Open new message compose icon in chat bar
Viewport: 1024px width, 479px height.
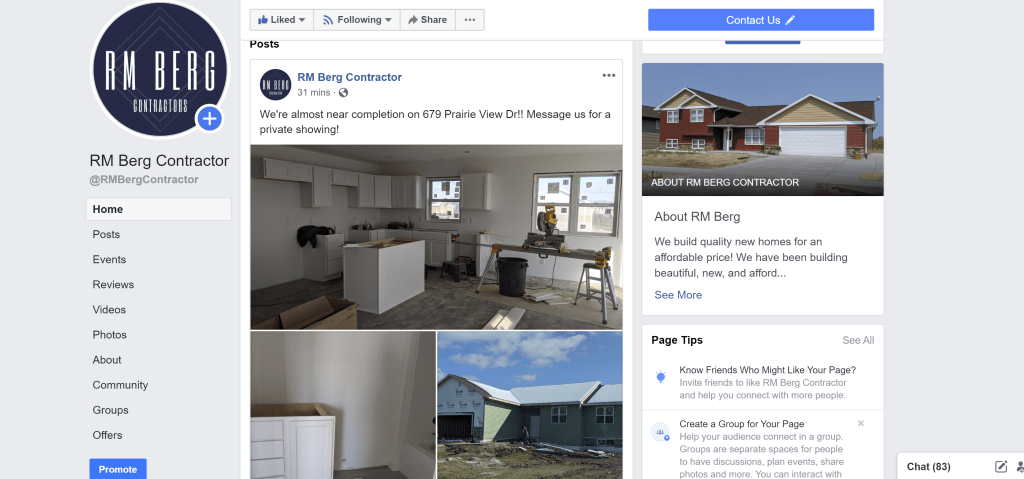pos(1000,467)
